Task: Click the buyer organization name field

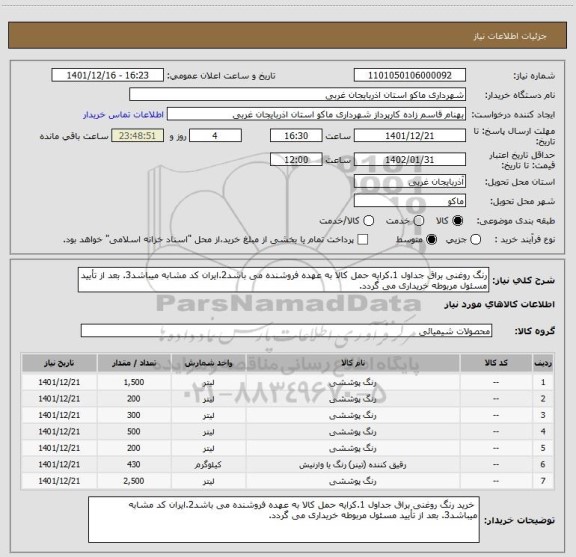Action: coord(297,95)
